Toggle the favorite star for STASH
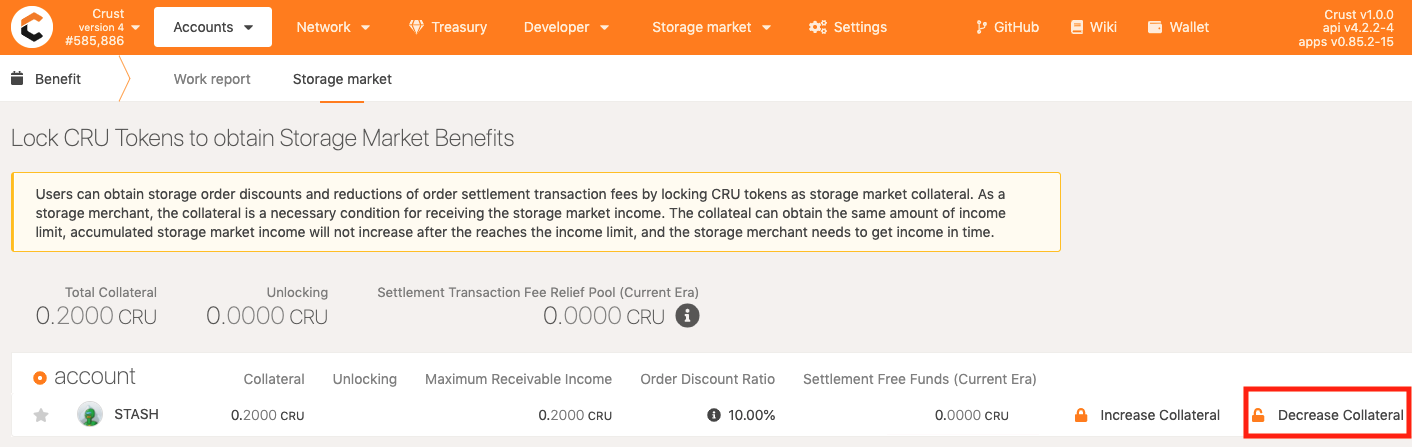Viewport: 1412px width, 447px height. (x=41, y=415)
